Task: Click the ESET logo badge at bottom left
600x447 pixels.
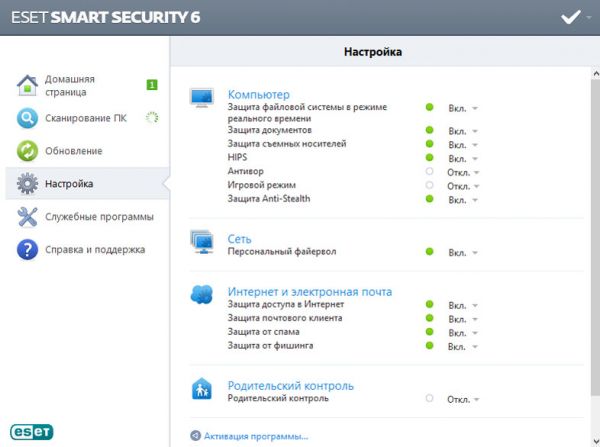Action: point(32,431)
